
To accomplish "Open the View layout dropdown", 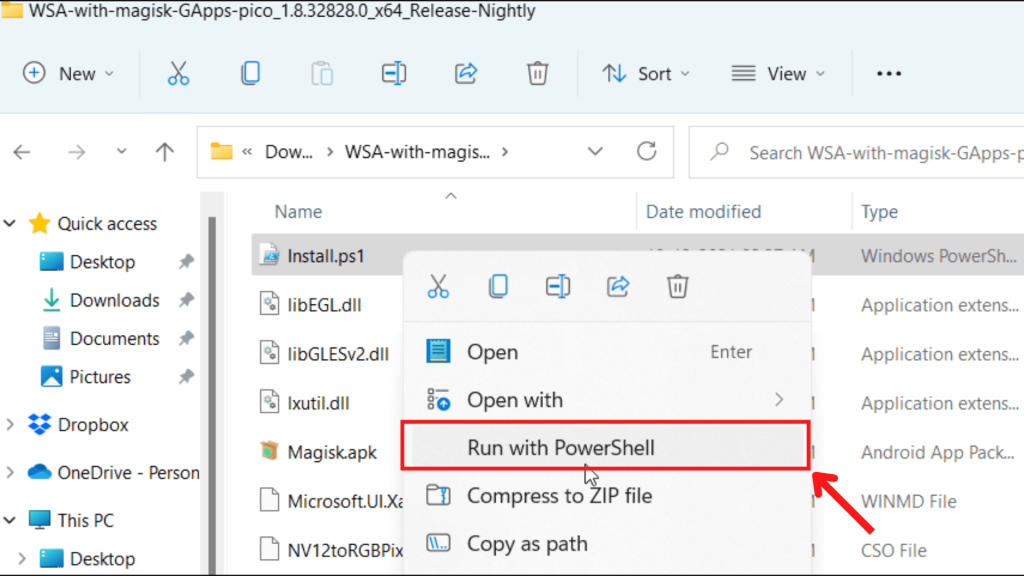I will (778, 74).
